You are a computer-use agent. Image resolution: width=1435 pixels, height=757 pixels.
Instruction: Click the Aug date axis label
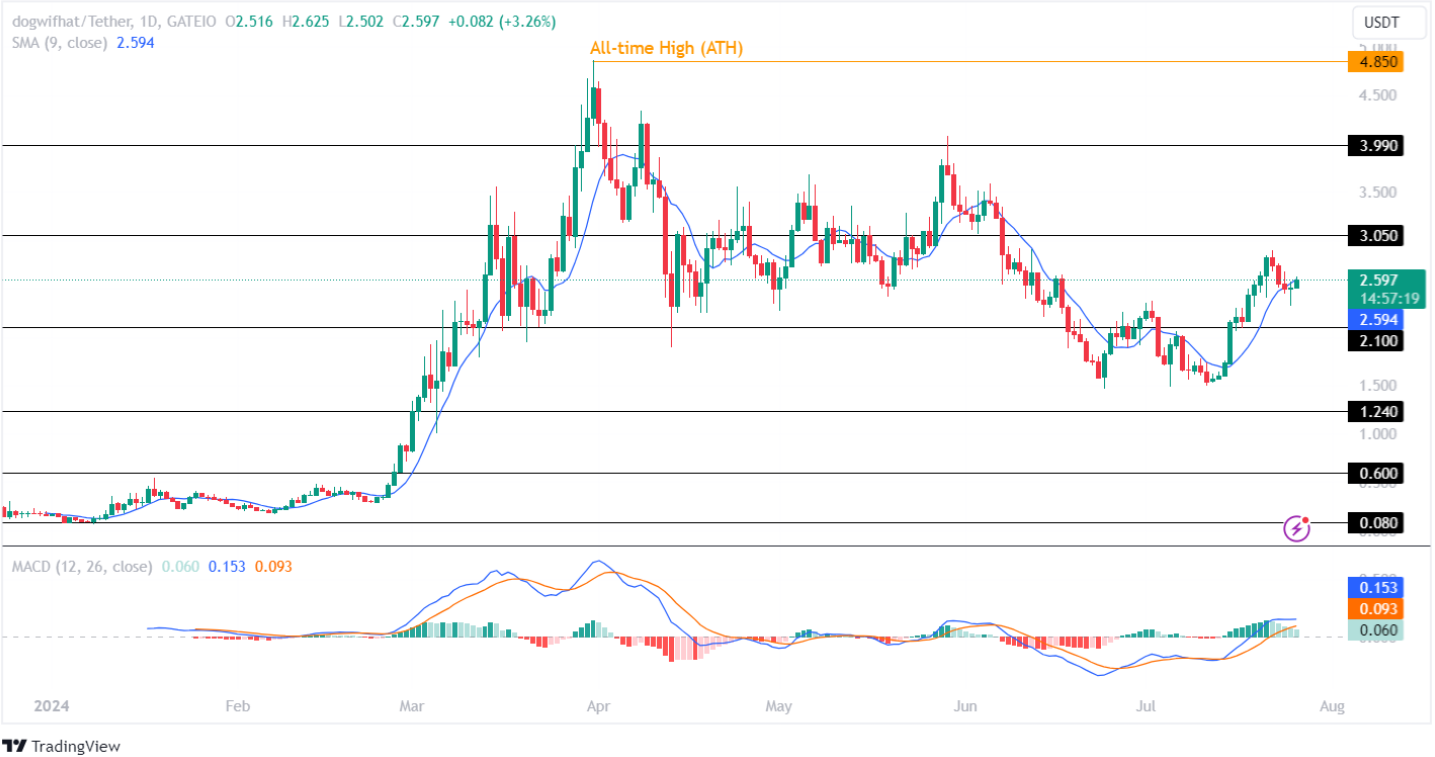pyautogui.click(x=1331, y=707)
